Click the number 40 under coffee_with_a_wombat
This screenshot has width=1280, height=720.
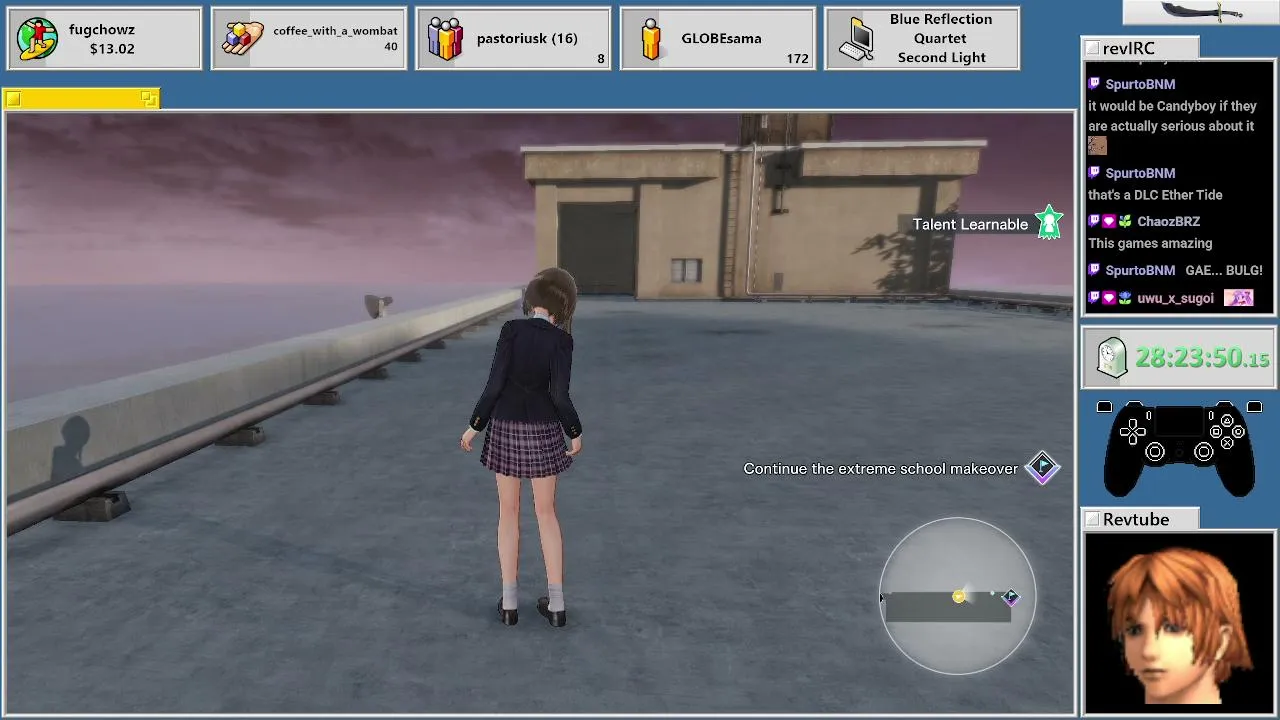coord(391,47)
